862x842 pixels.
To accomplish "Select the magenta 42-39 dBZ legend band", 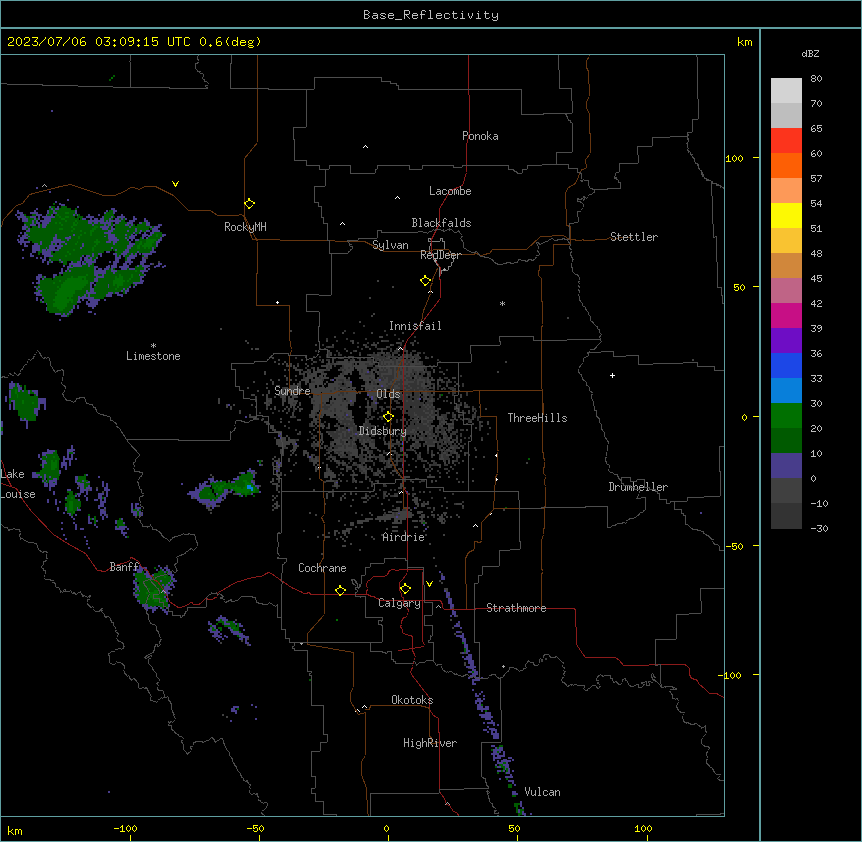I will 786,315.
